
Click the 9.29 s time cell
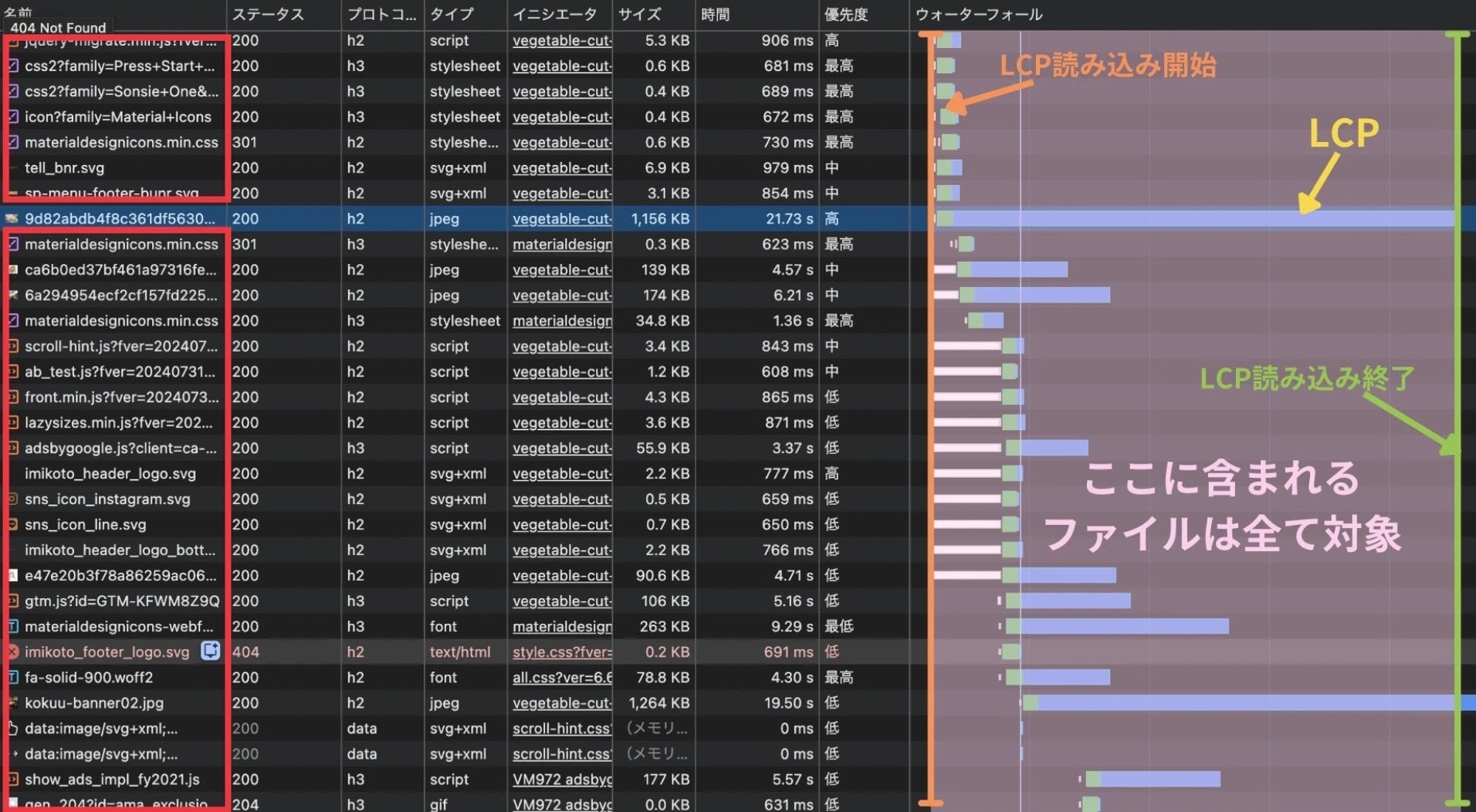coord(792,627)
